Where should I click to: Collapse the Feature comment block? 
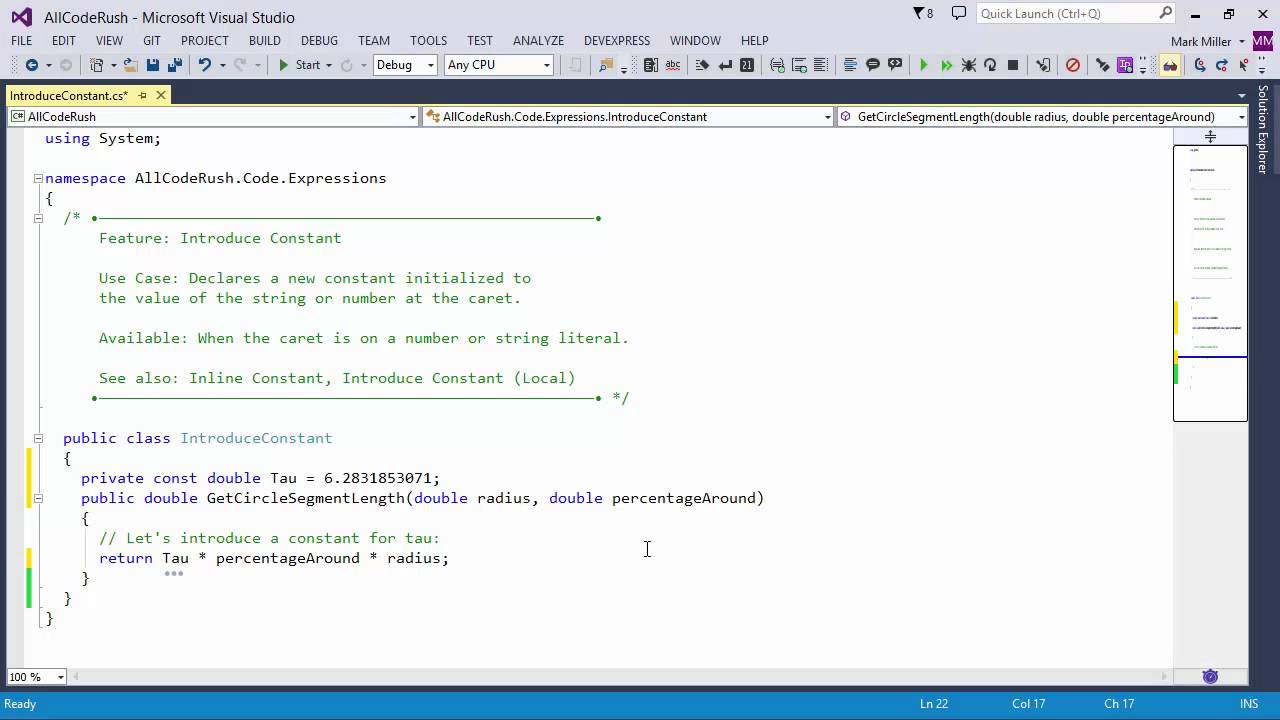pos(38,218)
